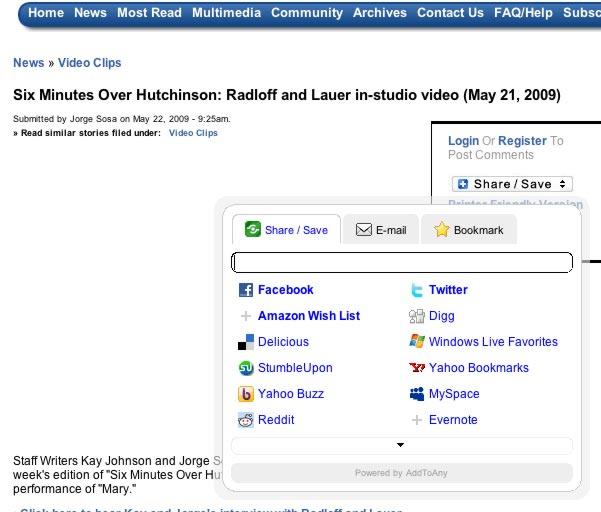Switch to the E-mail tab
Screen dimensions: 601x512
(381, 230)
